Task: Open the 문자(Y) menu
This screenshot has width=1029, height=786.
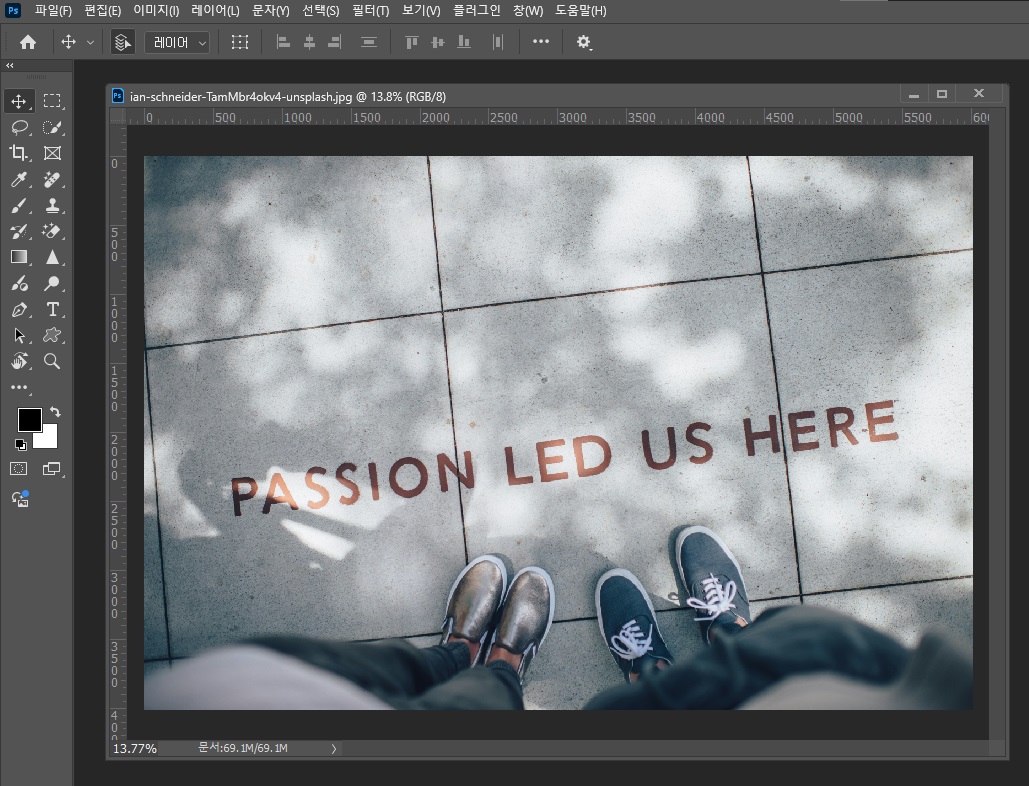Action: click(x=270, y=10)
